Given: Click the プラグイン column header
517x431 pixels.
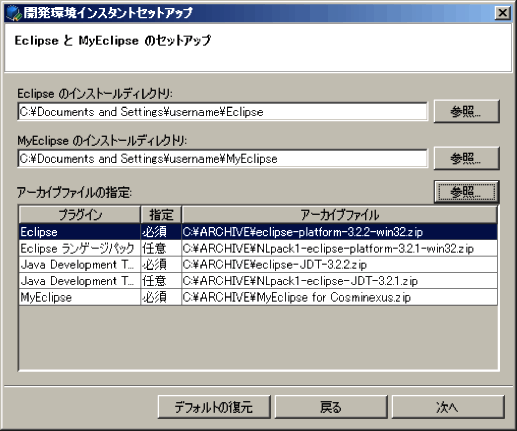Looking at the screenshot, I should click(x=80, y=215).
